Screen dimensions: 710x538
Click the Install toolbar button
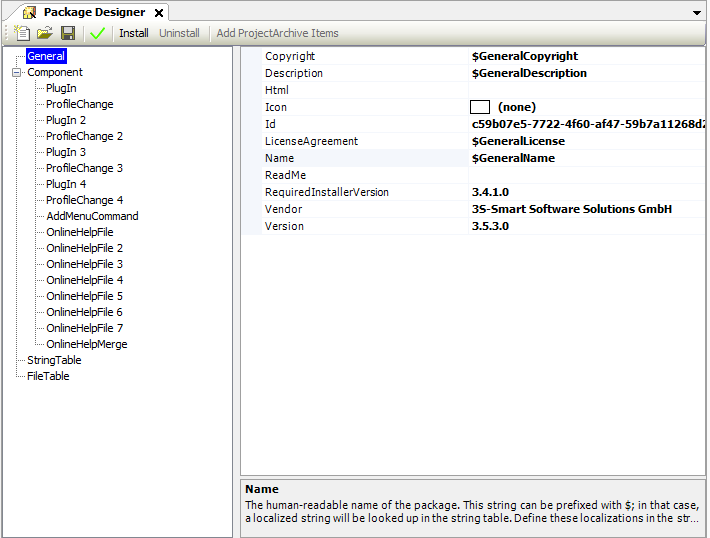(134, 33)
